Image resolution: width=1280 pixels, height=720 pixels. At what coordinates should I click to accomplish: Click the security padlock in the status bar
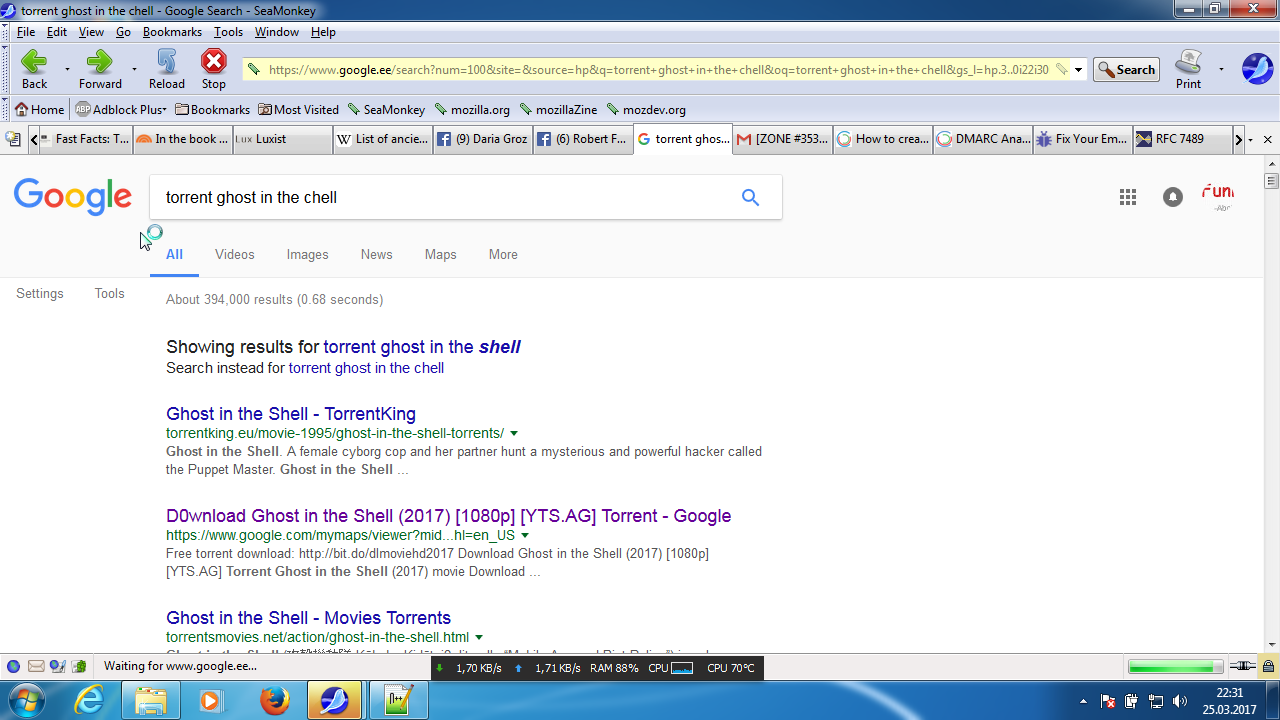pos(1268,666)
